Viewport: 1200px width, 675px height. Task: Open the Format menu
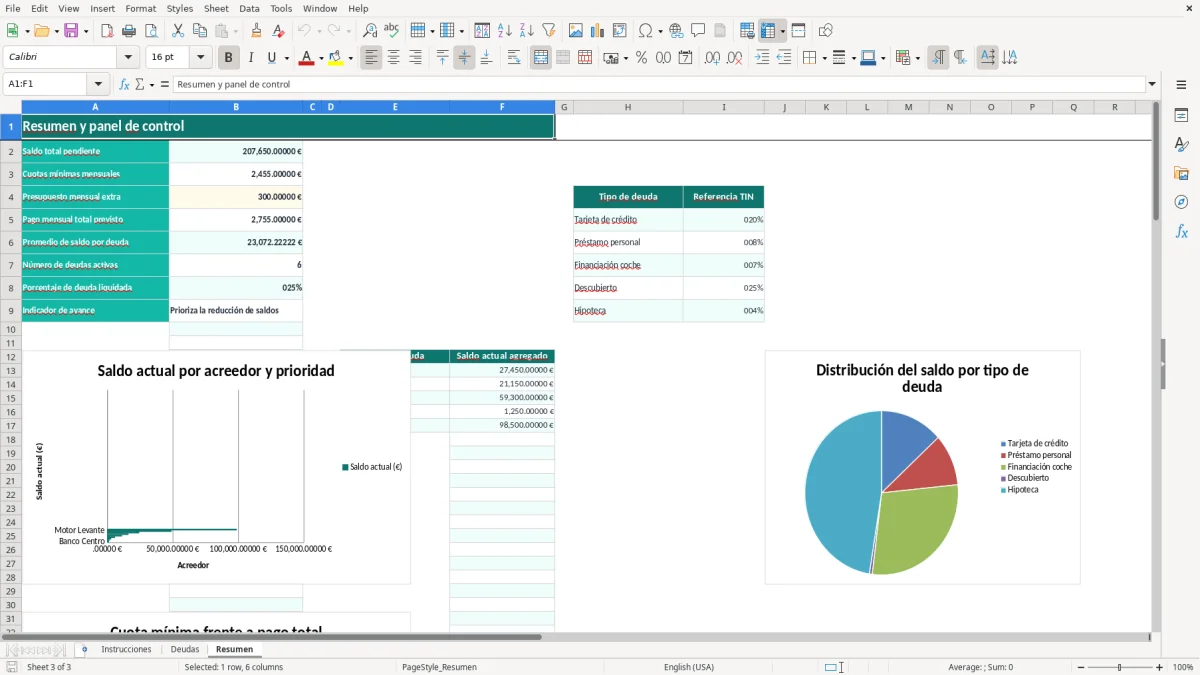140,8
